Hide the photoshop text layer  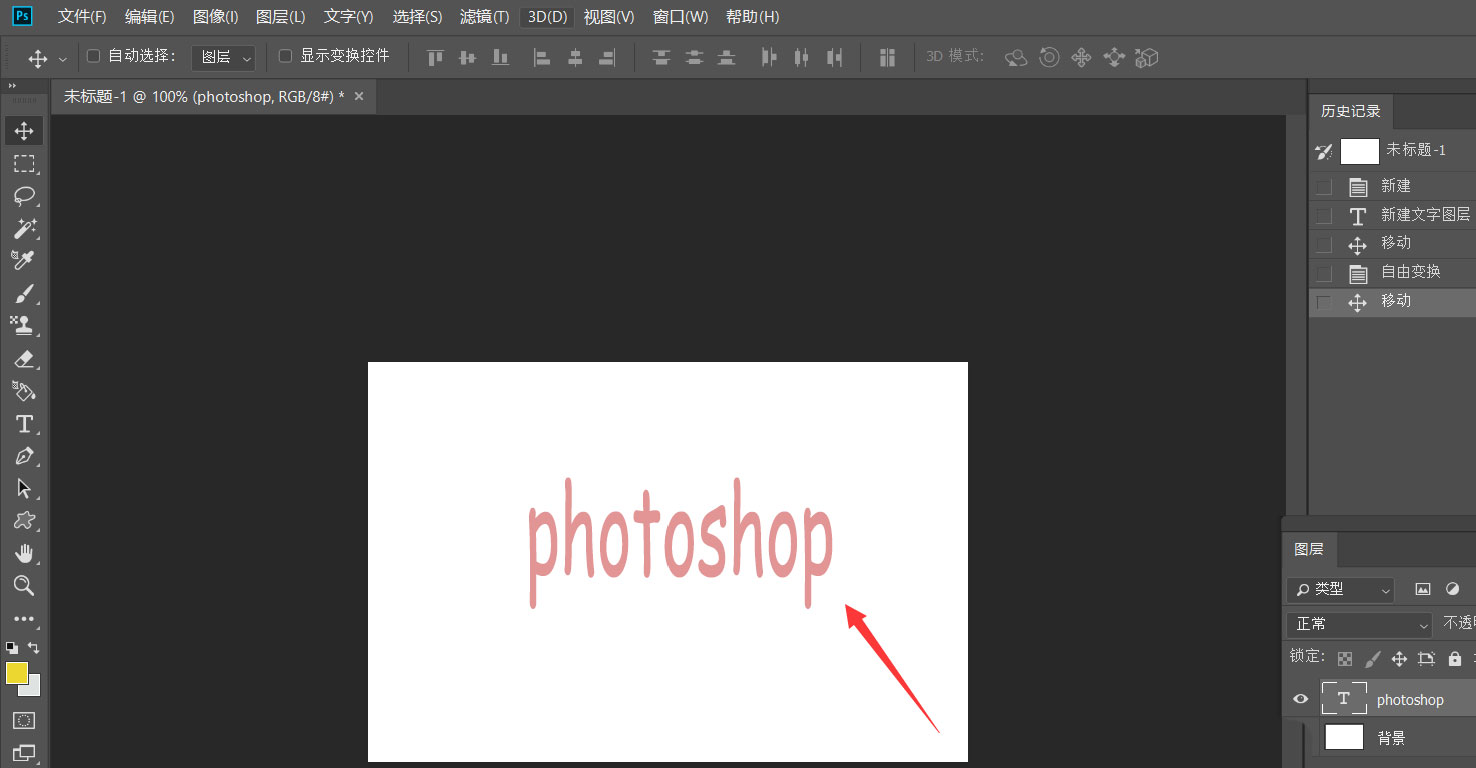(1301, 699)
